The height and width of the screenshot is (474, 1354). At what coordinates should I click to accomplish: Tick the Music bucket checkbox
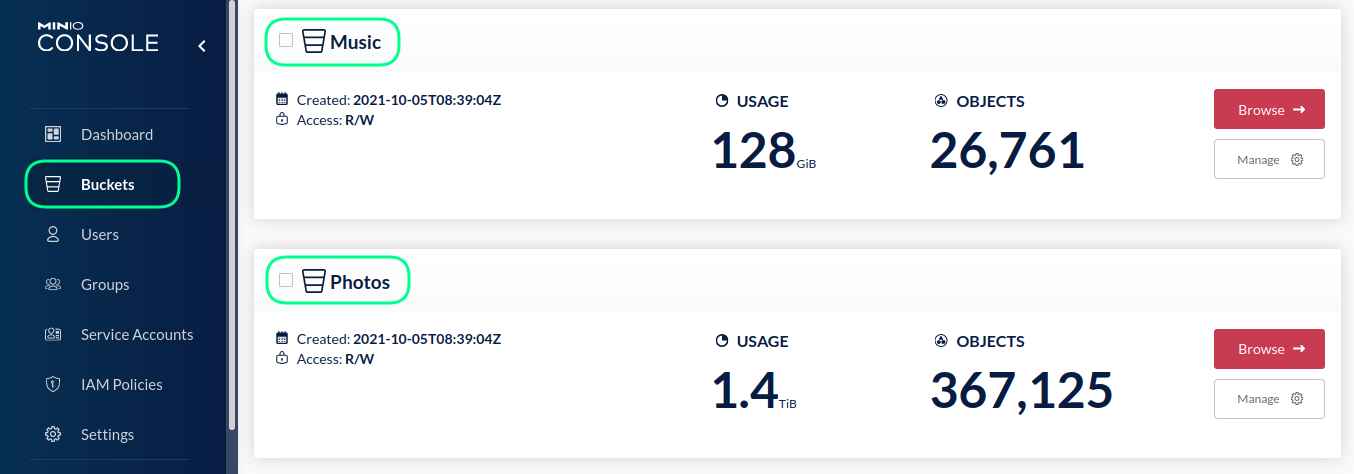(x=286, y=41)
